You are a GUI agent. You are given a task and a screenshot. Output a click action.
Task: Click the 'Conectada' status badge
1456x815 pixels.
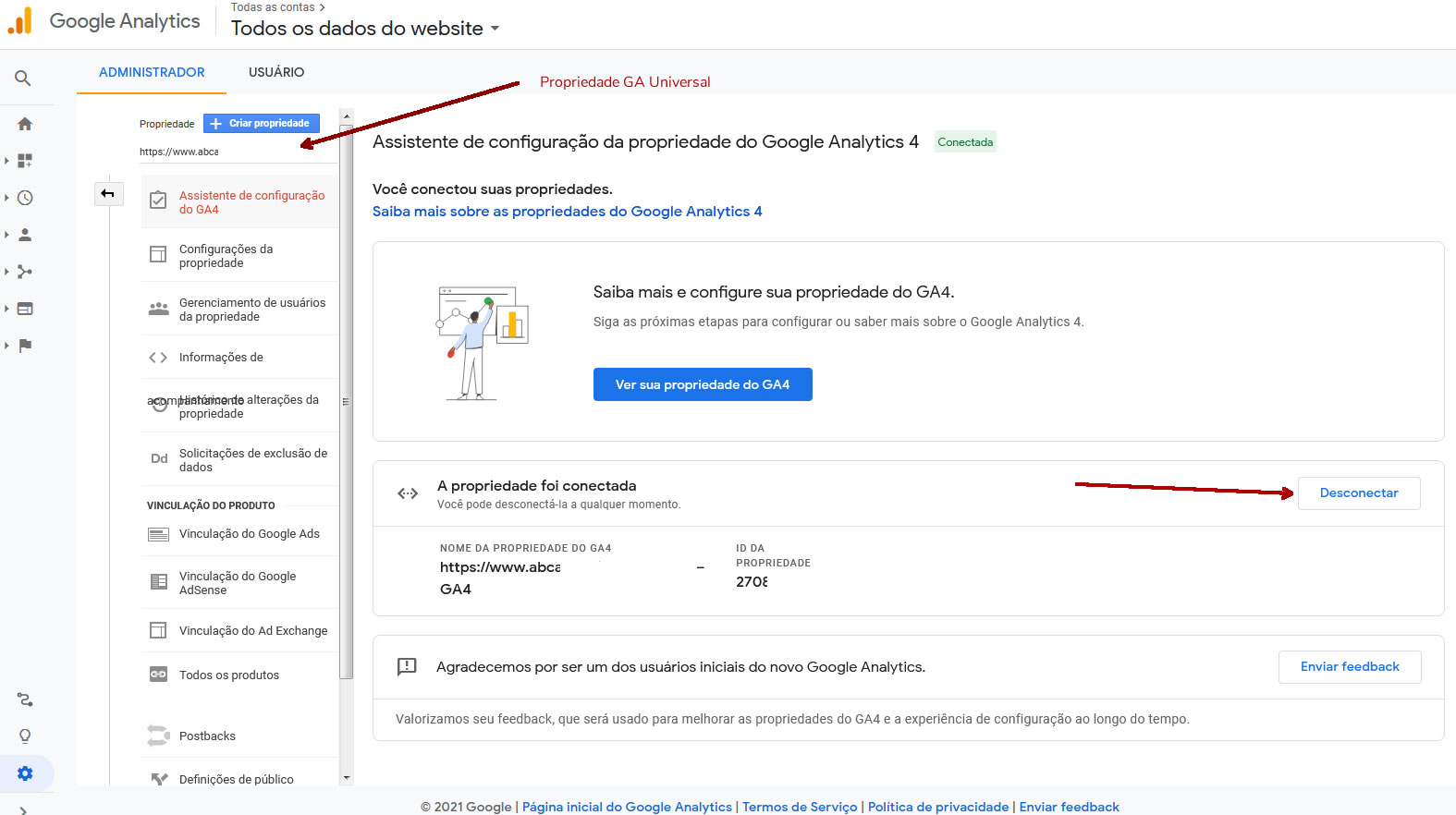tap(965, 142)
